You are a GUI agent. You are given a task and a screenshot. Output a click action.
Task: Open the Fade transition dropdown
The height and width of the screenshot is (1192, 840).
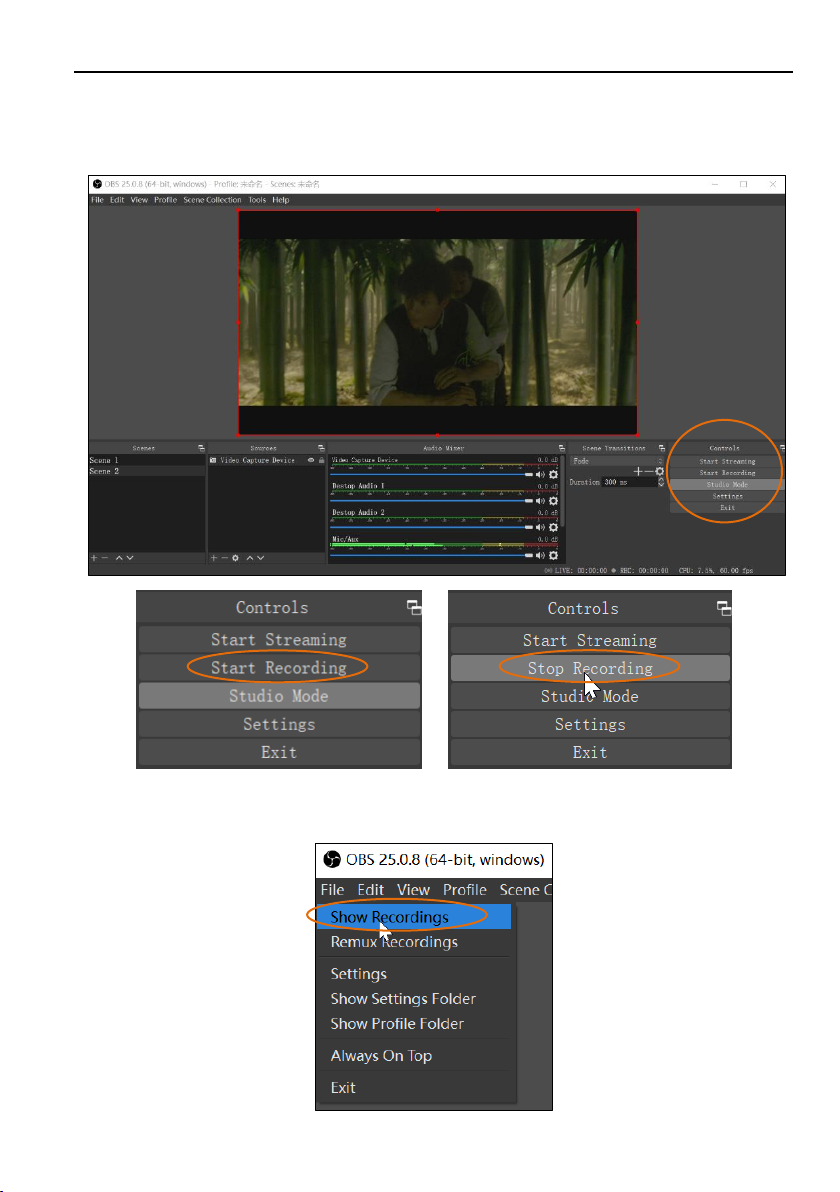click(x=617, y=461)
